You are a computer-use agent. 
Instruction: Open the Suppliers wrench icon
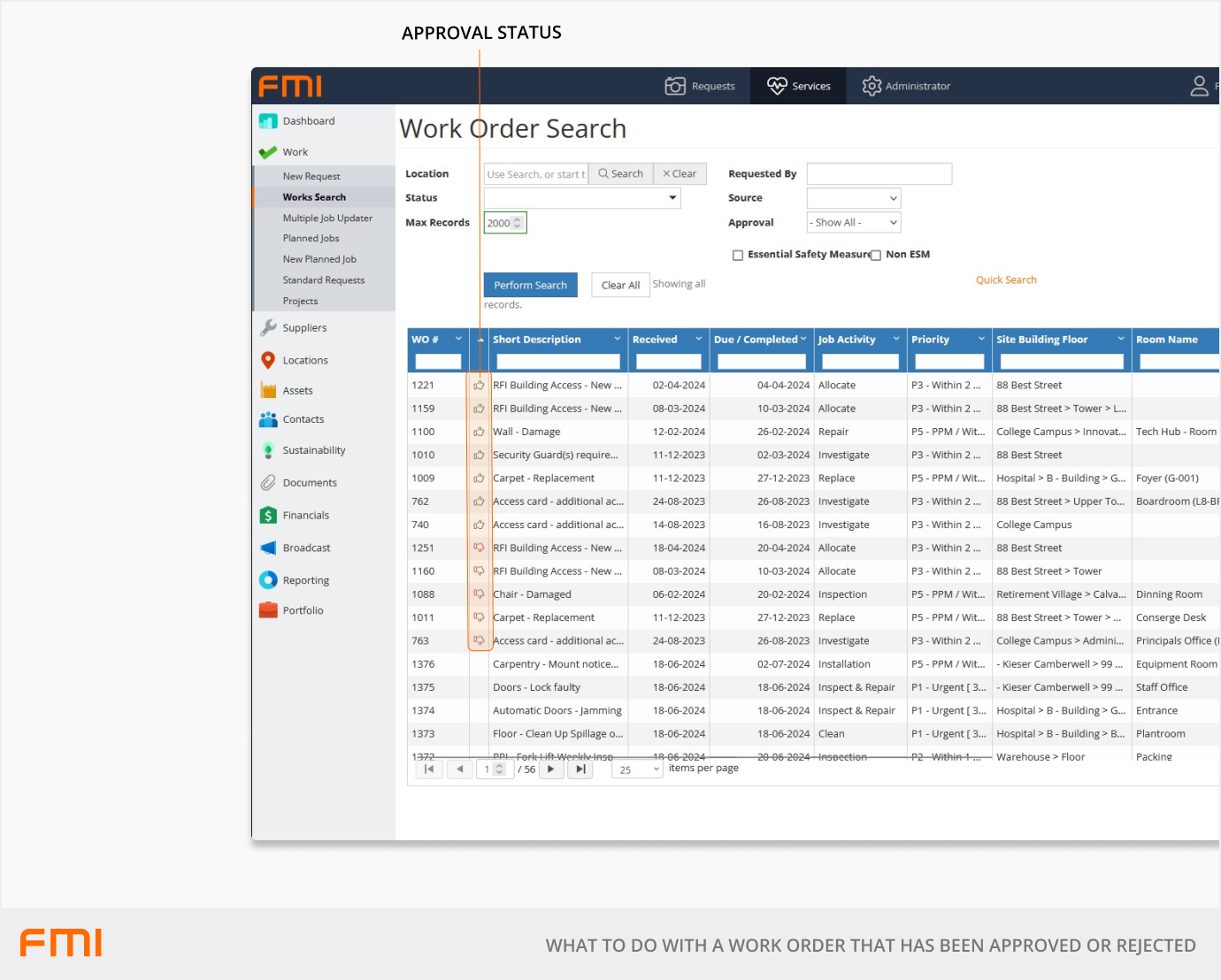(x=268, y=328)
